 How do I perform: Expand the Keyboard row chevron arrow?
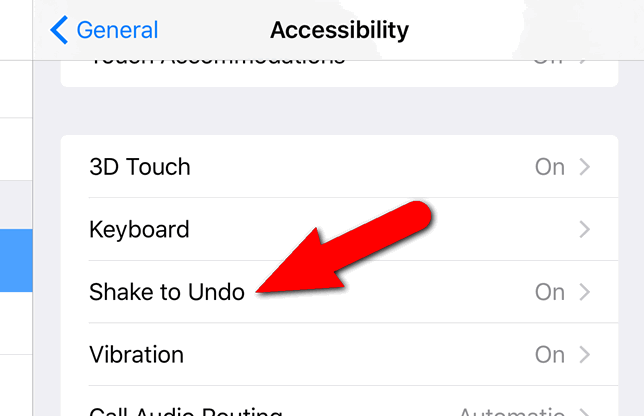(585, 229)
